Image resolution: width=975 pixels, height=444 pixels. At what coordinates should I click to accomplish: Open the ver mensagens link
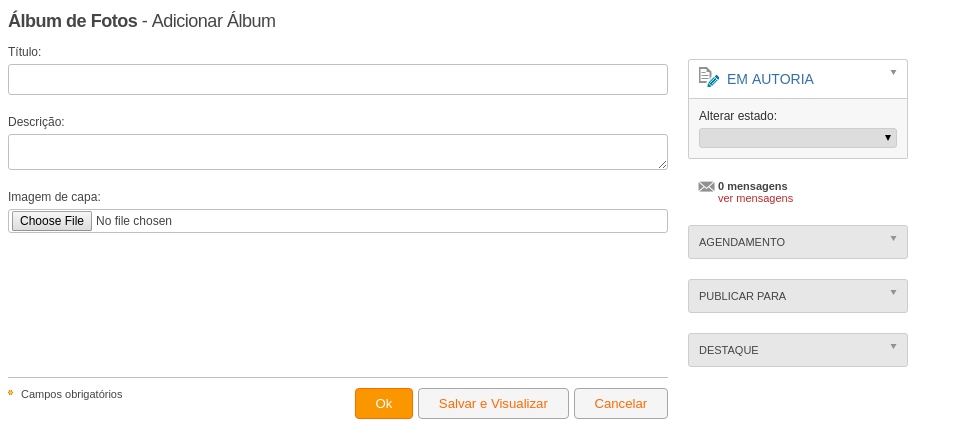click(x=755, y=198)
